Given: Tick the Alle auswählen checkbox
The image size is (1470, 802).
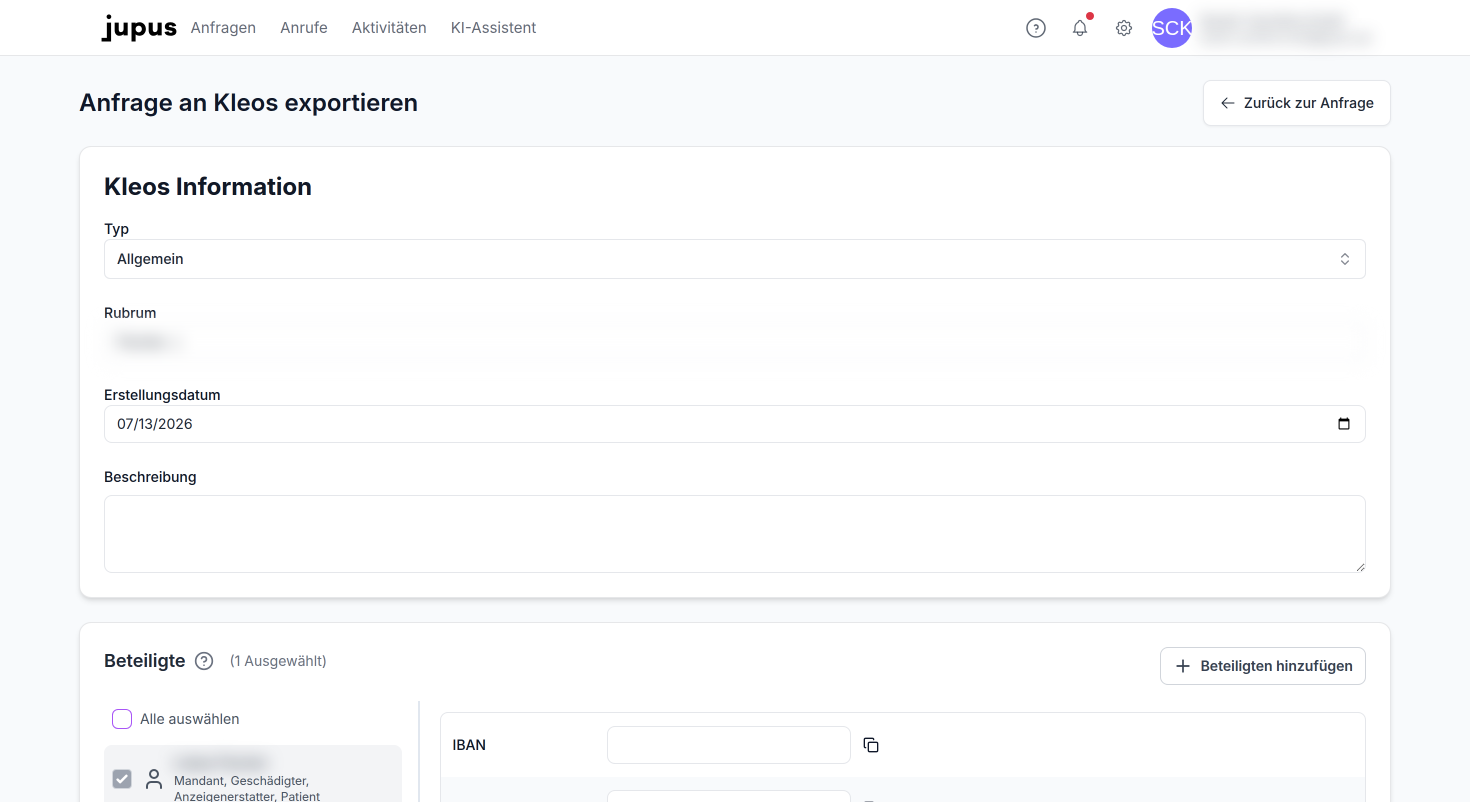Looking at the screenshot, I should point(122,719).
